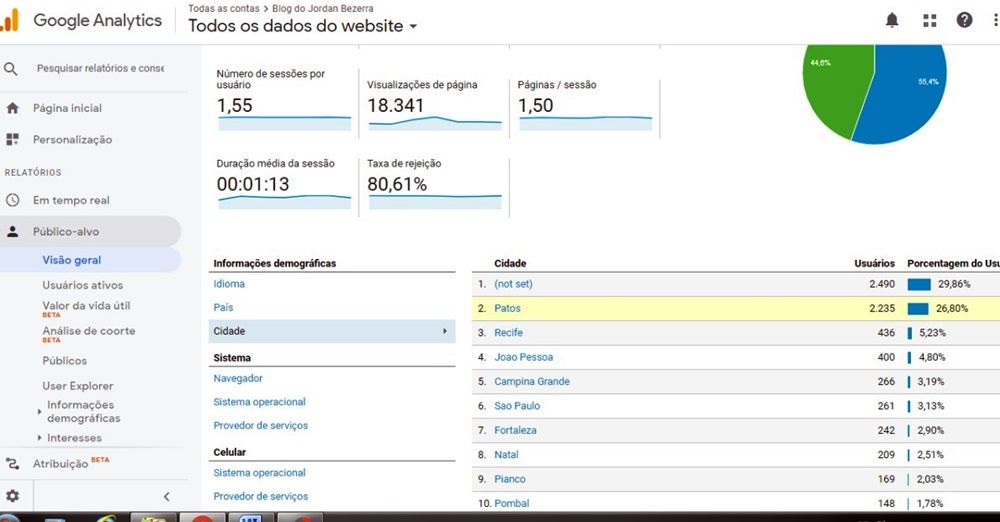The image size is (1000, 522).
Task: Open the notifications bell
Action: coord(892,20)
